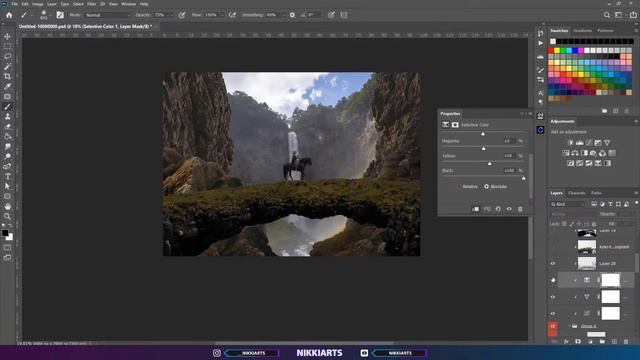Click the foreground color swatch
Image resolution: width=640 pixels, height=360 pixels.
pyautogui.click(x=5, y=233)
